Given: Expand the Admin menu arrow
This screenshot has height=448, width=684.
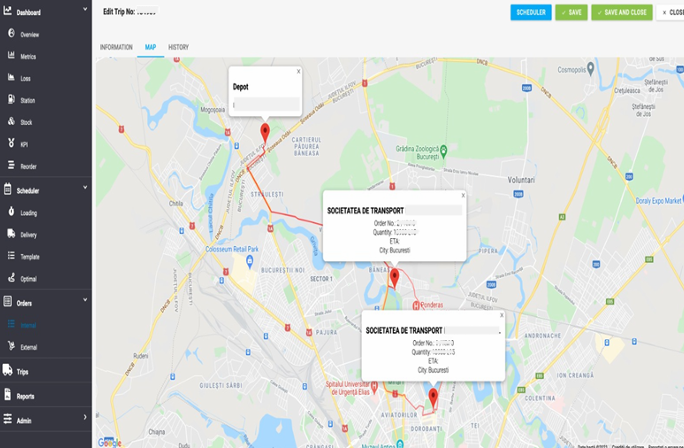Looking at the screenshot, I should coord(85,417).
